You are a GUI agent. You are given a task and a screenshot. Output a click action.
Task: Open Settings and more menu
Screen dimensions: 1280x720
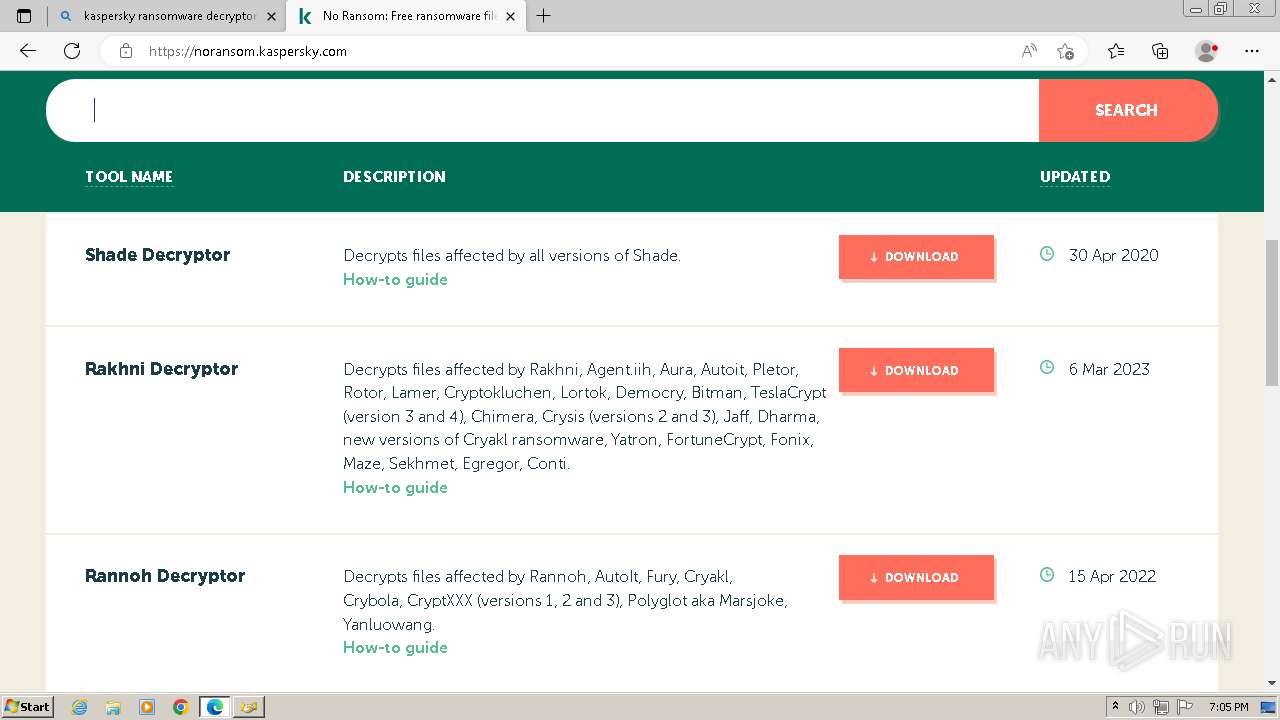click(x=1252, y=51)
